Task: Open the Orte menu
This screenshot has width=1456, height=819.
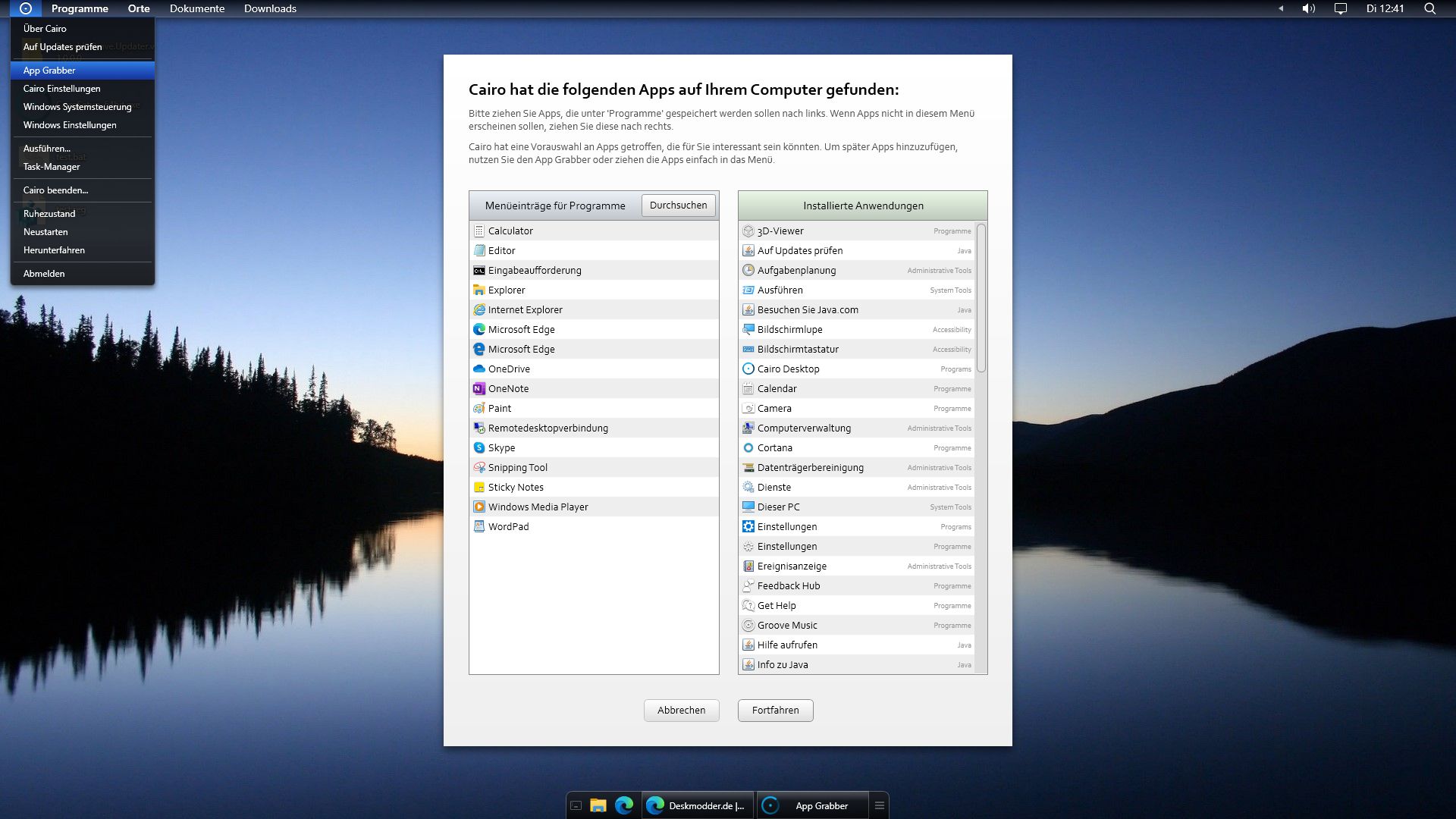Action: 139,8
